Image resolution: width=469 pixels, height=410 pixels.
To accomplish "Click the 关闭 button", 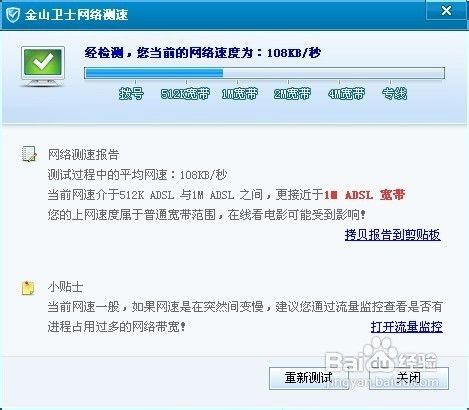I will pyautogui.click(x=409, y=378).
